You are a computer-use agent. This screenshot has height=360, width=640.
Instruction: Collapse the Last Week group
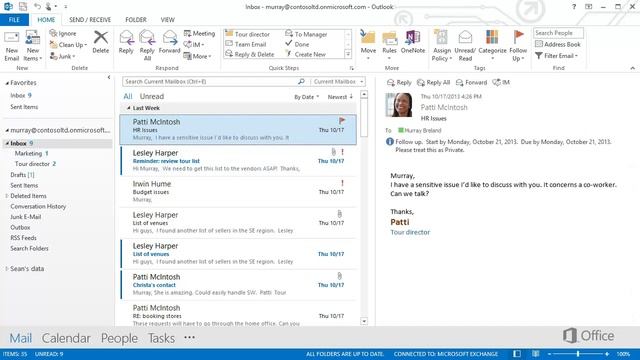pyautogui.click(x=129, y=108)
